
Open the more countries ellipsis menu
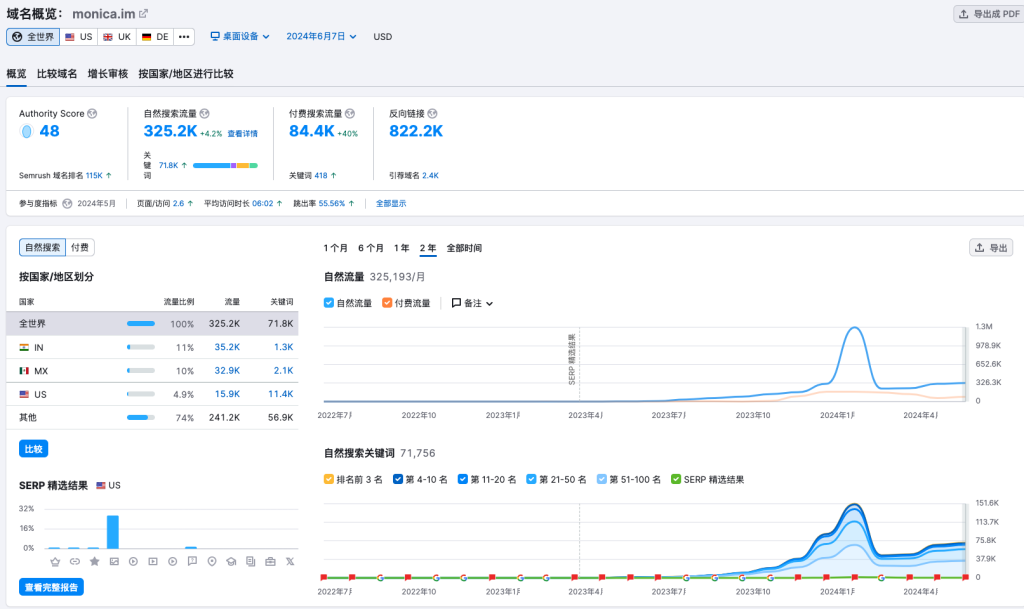[184, 37]
